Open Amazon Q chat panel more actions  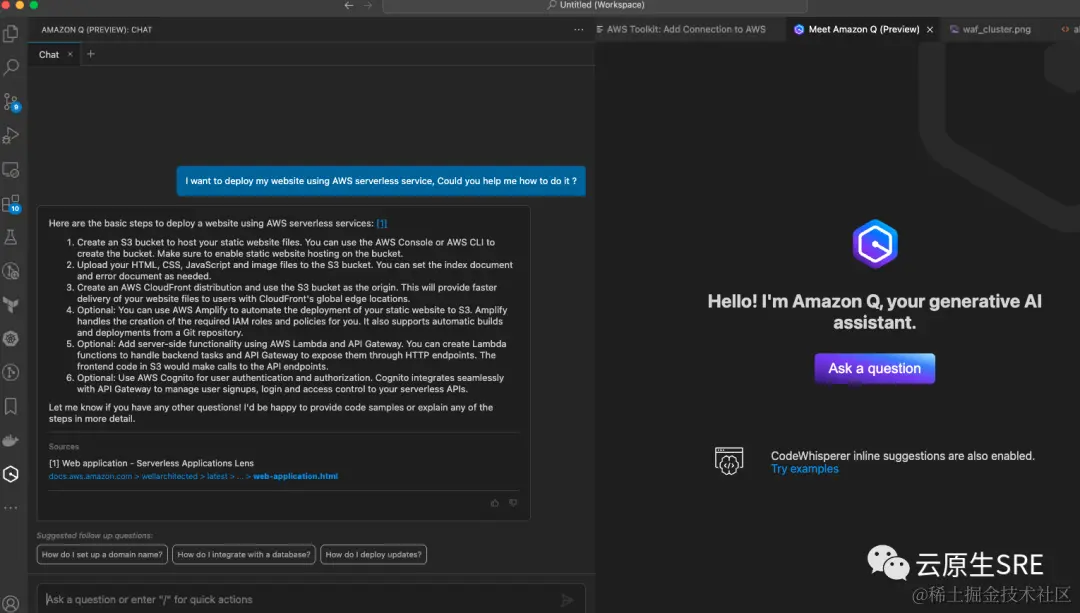click(x=579, y=30)
